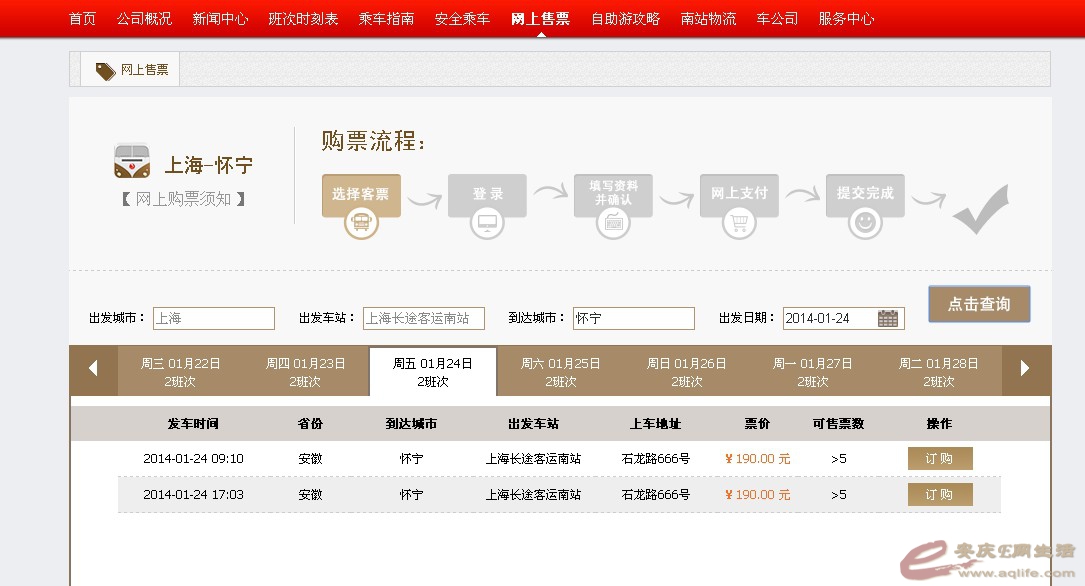Open 班次时刻表 in the top menu
The image size is (1085, 586).
click(303, 19)
